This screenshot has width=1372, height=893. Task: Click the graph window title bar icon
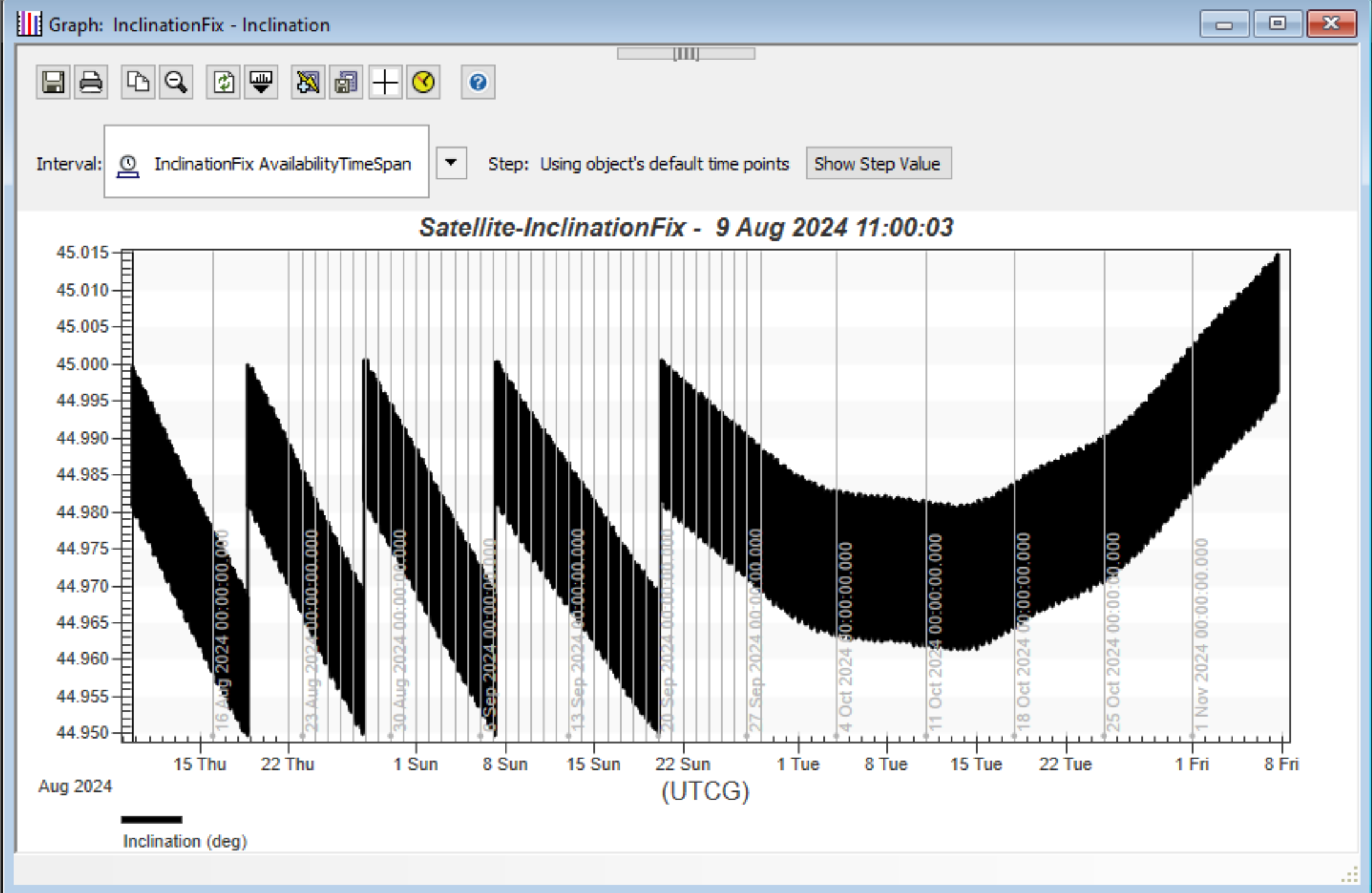pyautogui.click(x=29, y=25)
